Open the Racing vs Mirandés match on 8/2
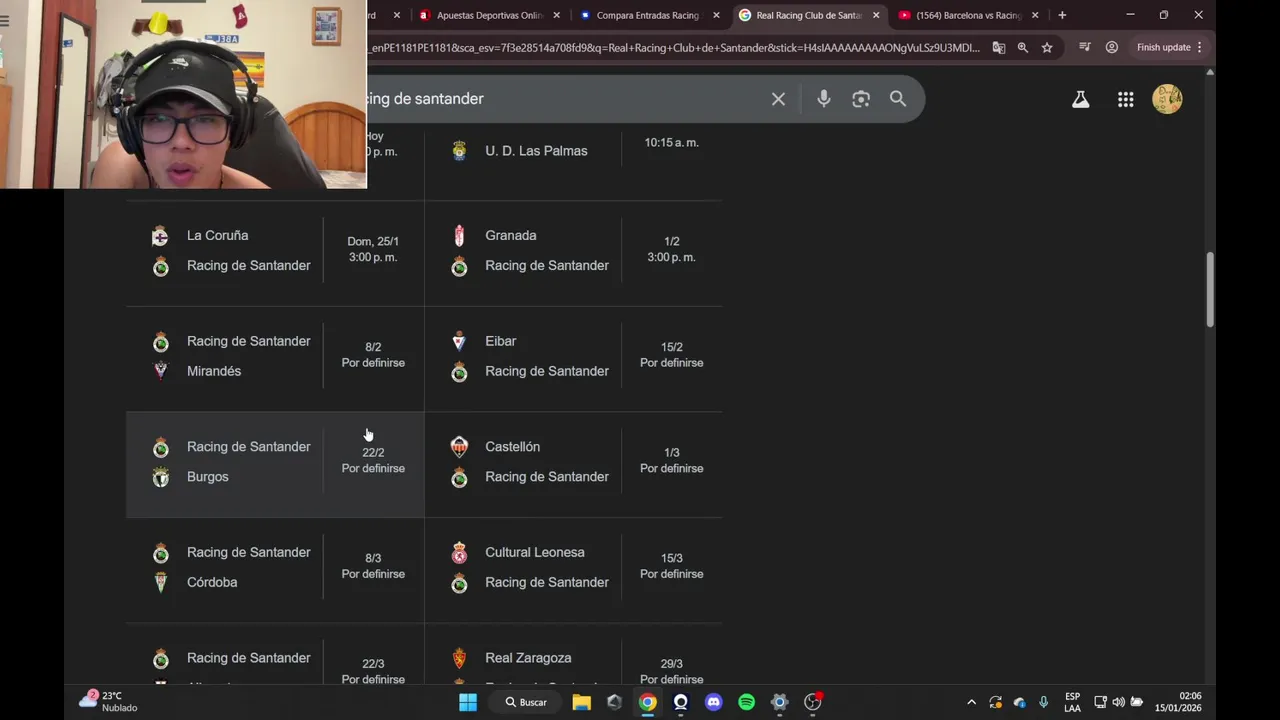The height and width of the screenshot is (720, 1280). (275, 359)
